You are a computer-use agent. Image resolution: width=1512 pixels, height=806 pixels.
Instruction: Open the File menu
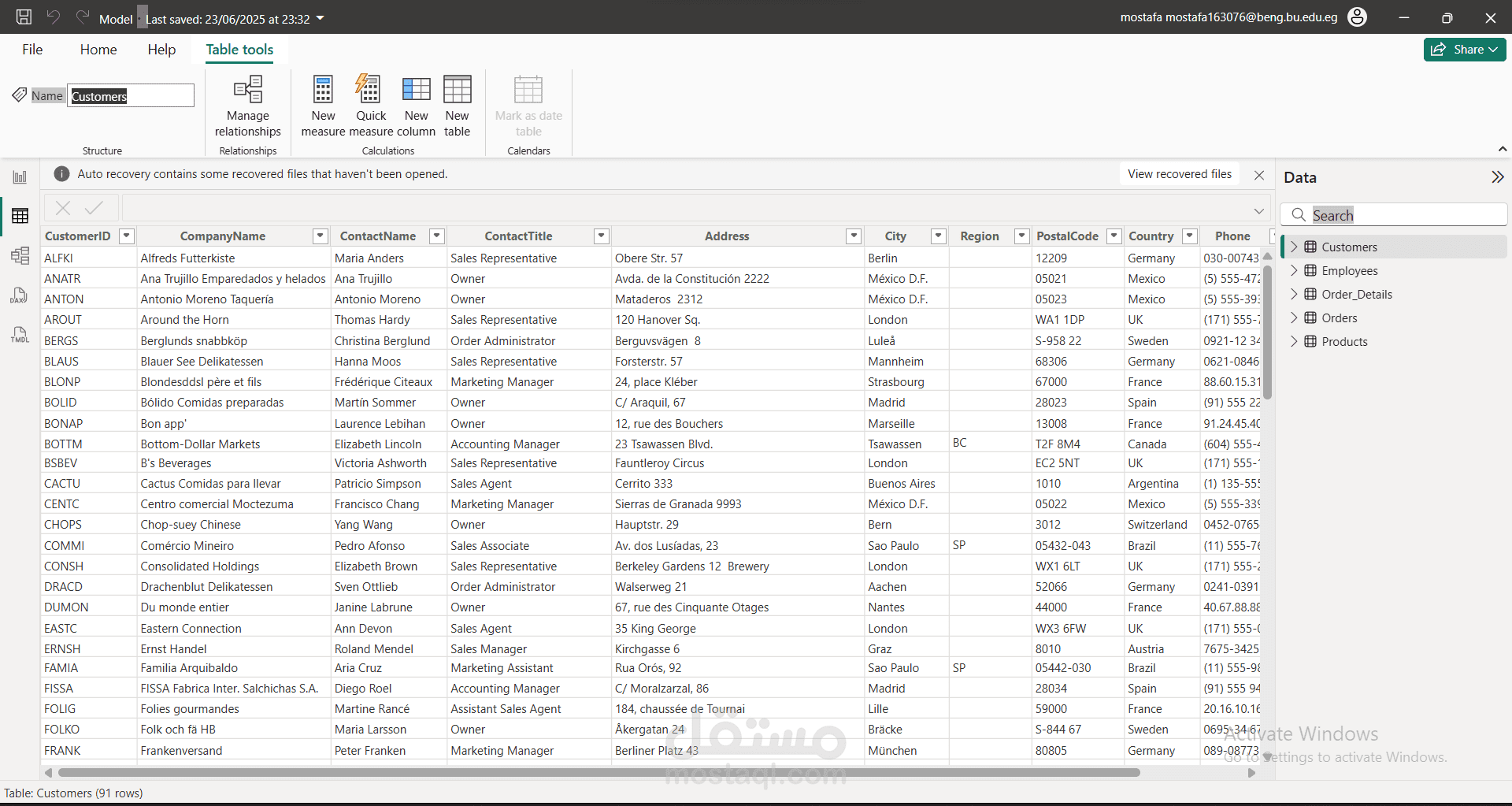32,50
